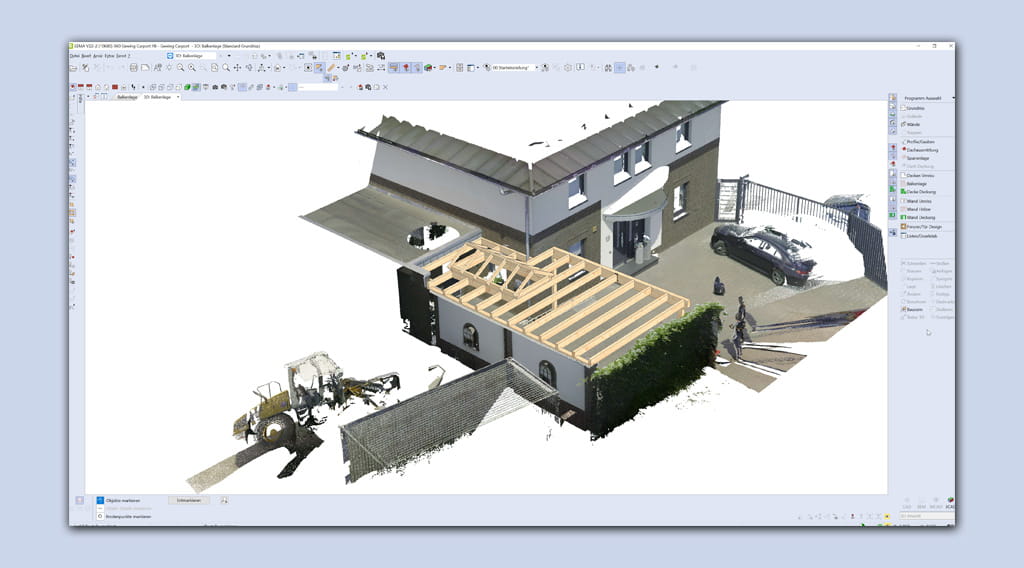1024x568 pixels.
Task: Open the Programm Auswahl dropdown
Action: [928, 98]
